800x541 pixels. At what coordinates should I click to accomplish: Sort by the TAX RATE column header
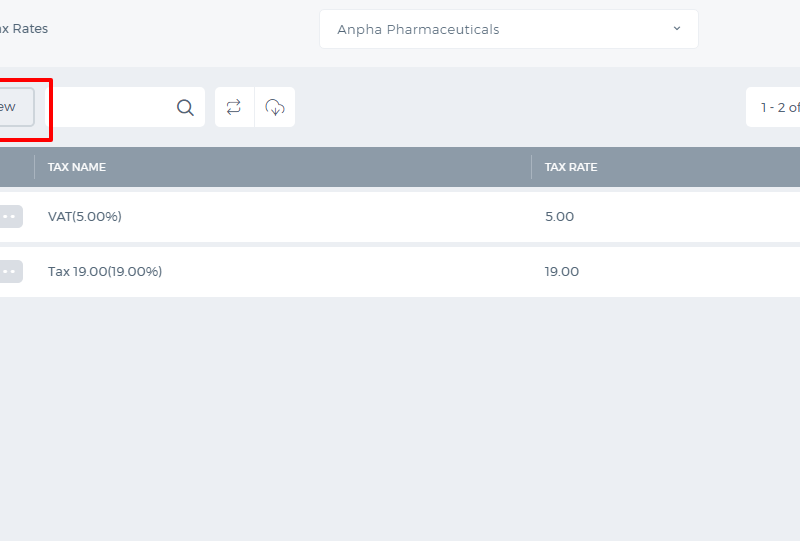tap(571, 167)
